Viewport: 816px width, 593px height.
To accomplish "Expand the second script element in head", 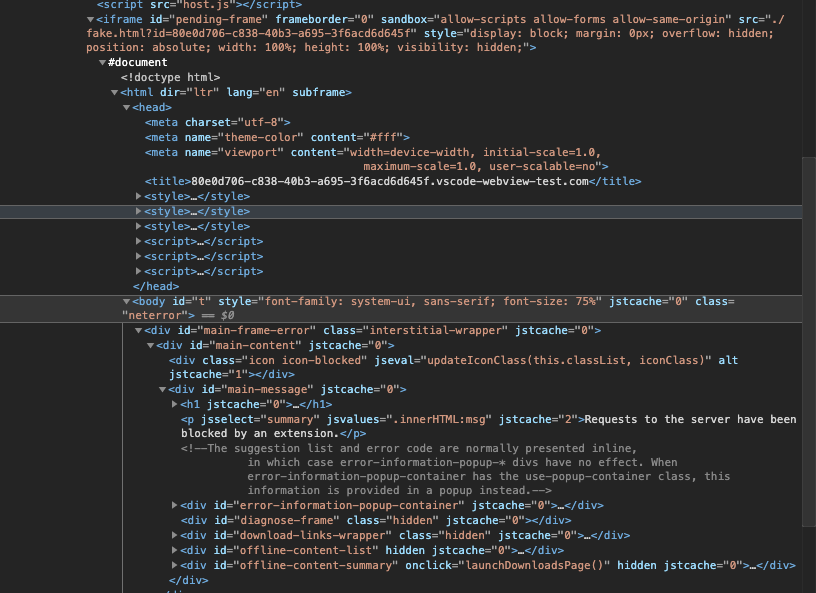I will point(137,255).
